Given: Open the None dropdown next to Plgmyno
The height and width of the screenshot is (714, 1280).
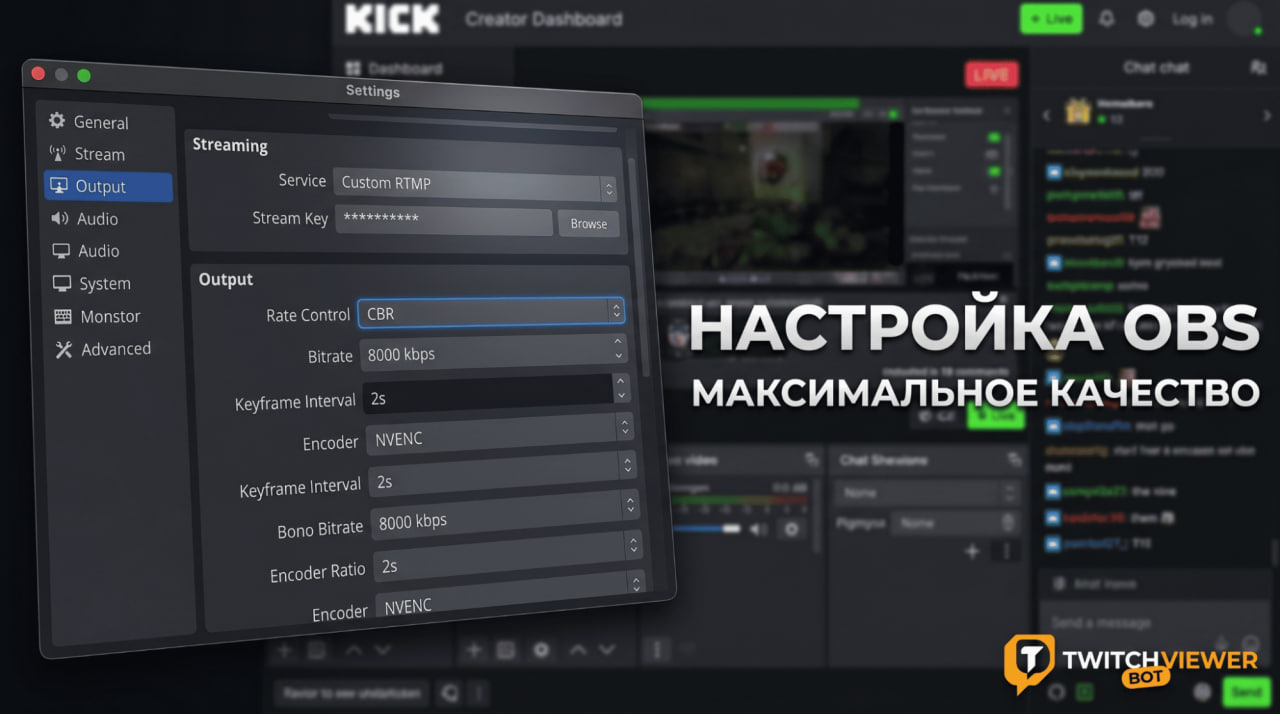Looking at the screenshot, I should pyautogui.click(x=956, y=522).
